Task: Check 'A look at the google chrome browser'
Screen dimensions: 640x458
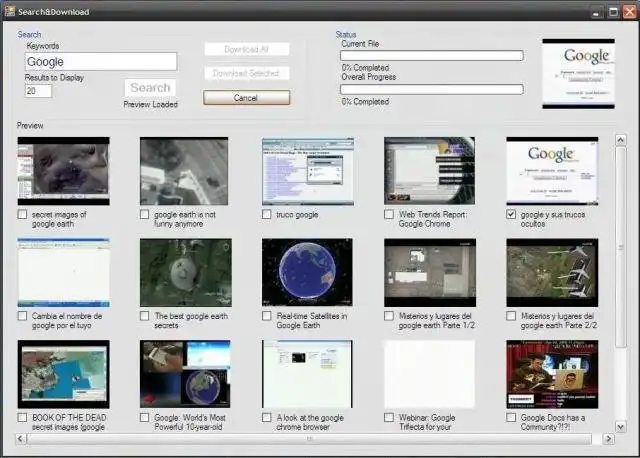Action: tap(267, 418)
